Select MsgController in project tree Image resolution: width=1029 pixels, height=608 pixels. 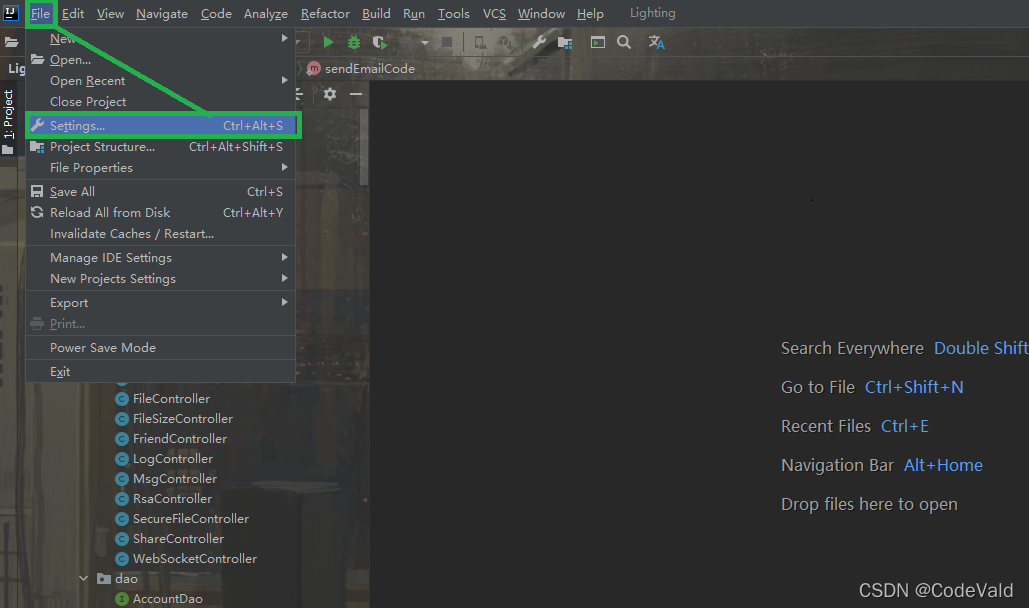[175, 479]
